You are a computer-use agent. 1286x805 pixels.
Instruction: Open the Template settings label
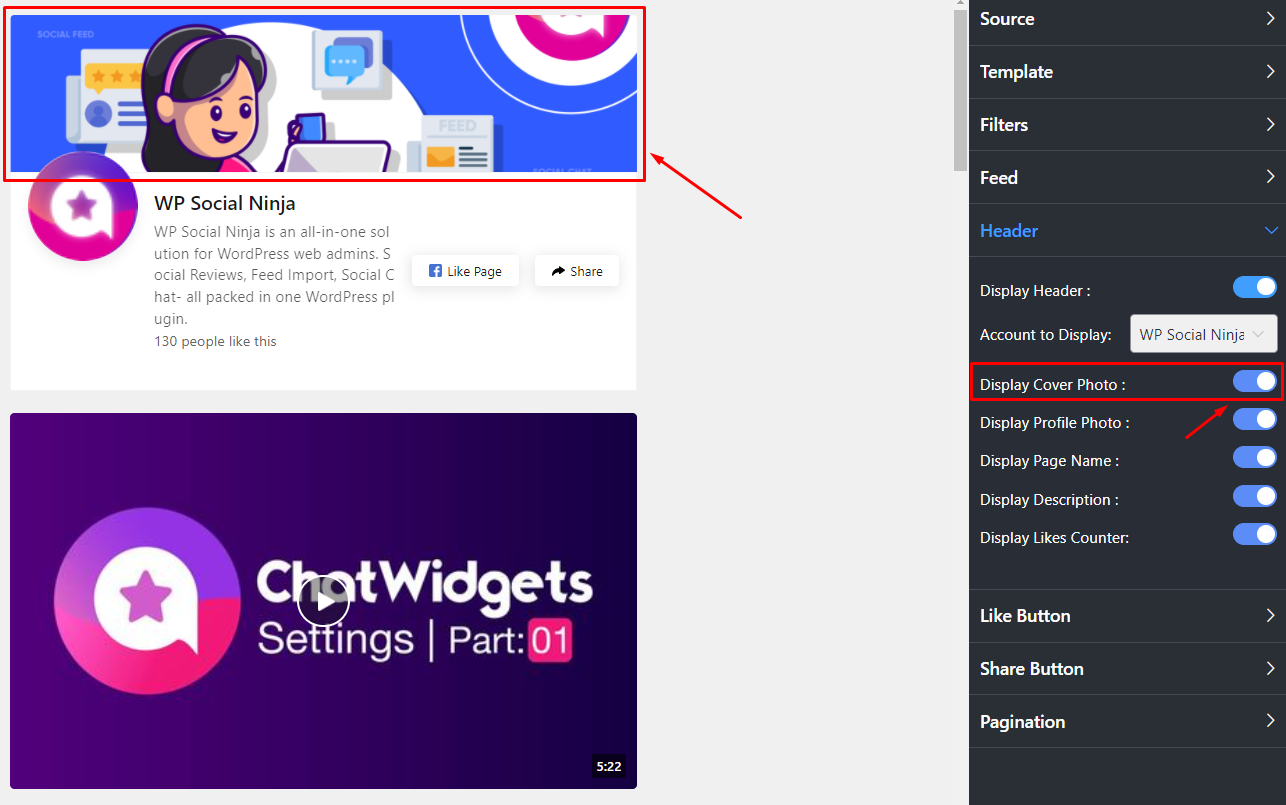[1016, 72]
